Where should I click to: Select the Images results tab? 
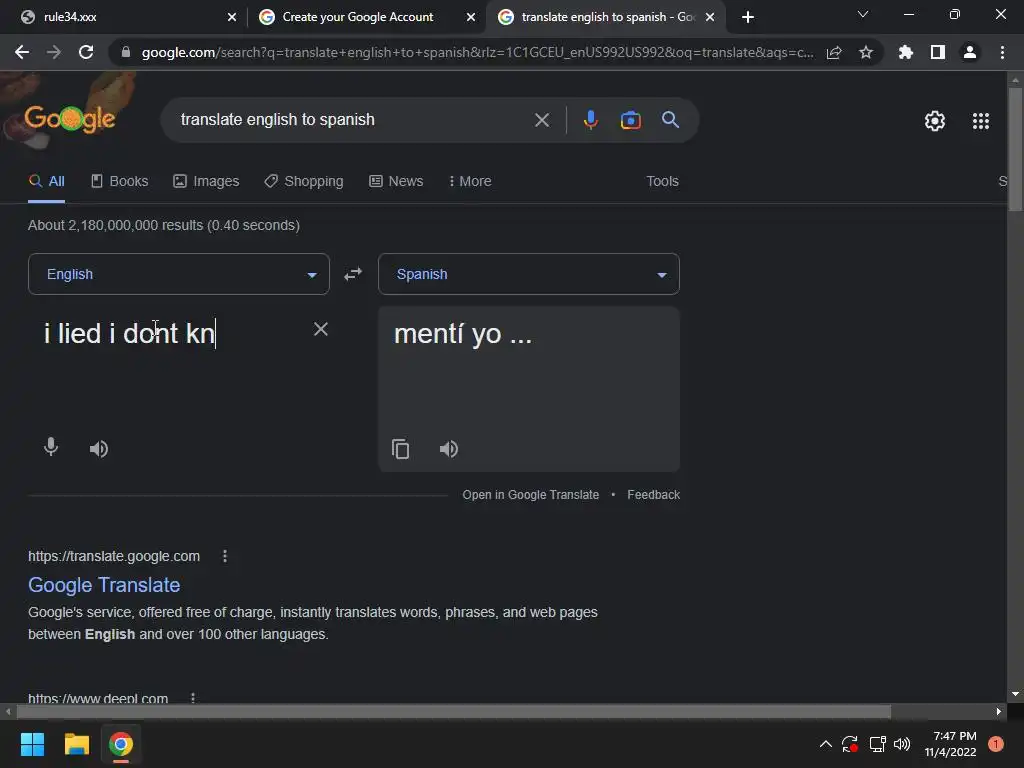(206, 181)
